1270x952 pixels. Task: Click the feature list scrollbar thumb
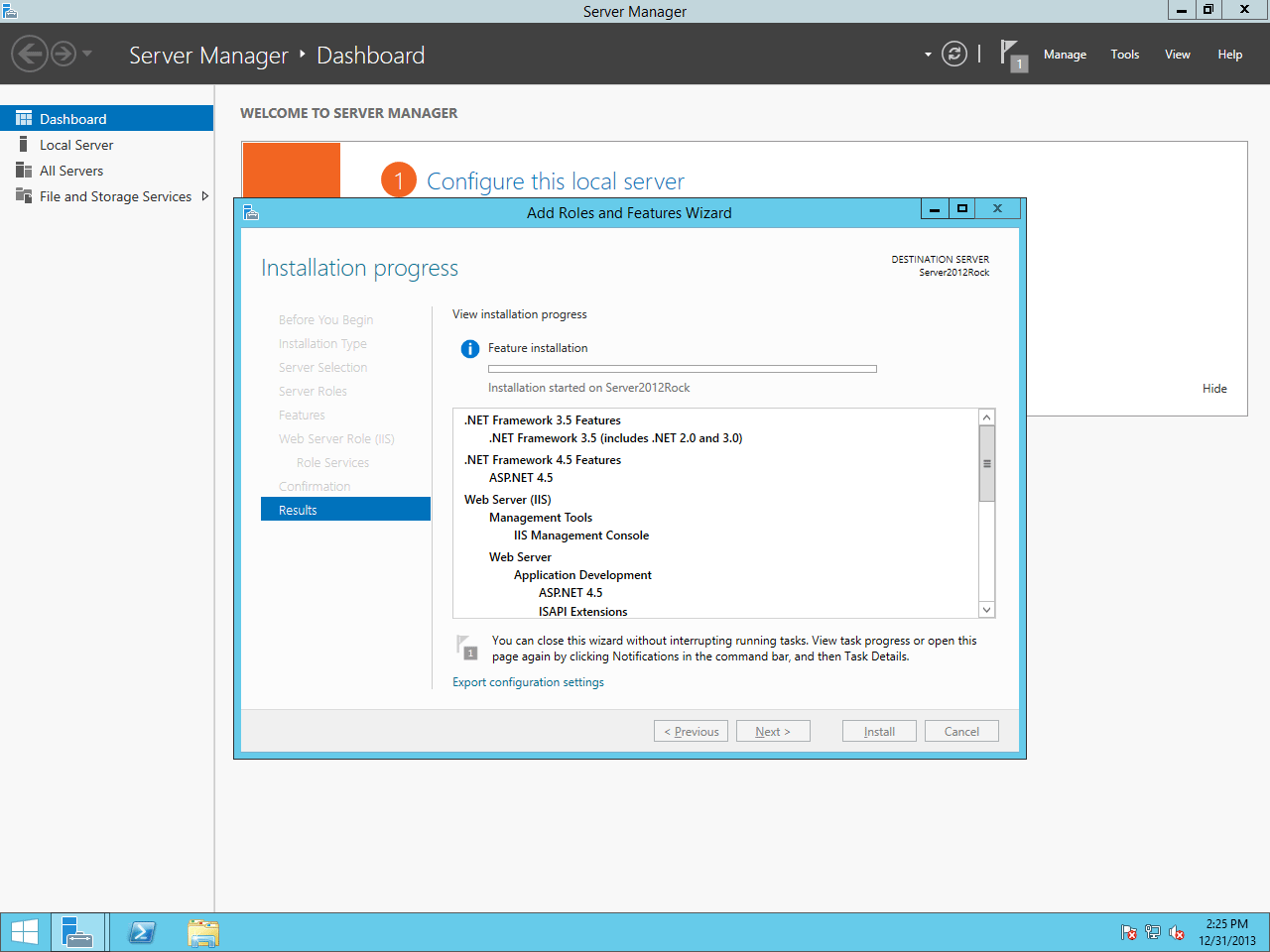(x=986, y=463)
